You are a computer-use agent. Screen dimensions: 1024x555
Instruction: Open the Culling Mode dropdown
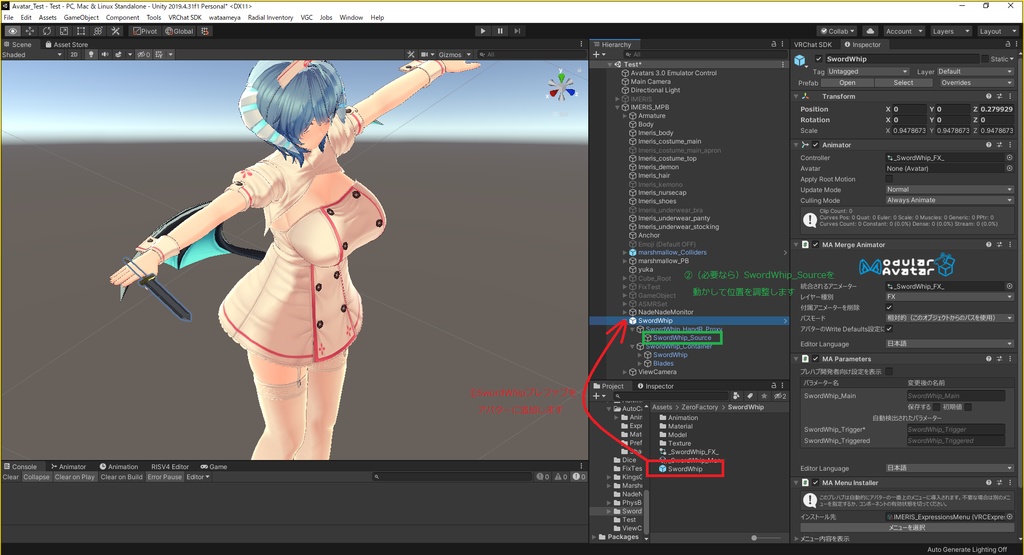[x=949, y=200]
